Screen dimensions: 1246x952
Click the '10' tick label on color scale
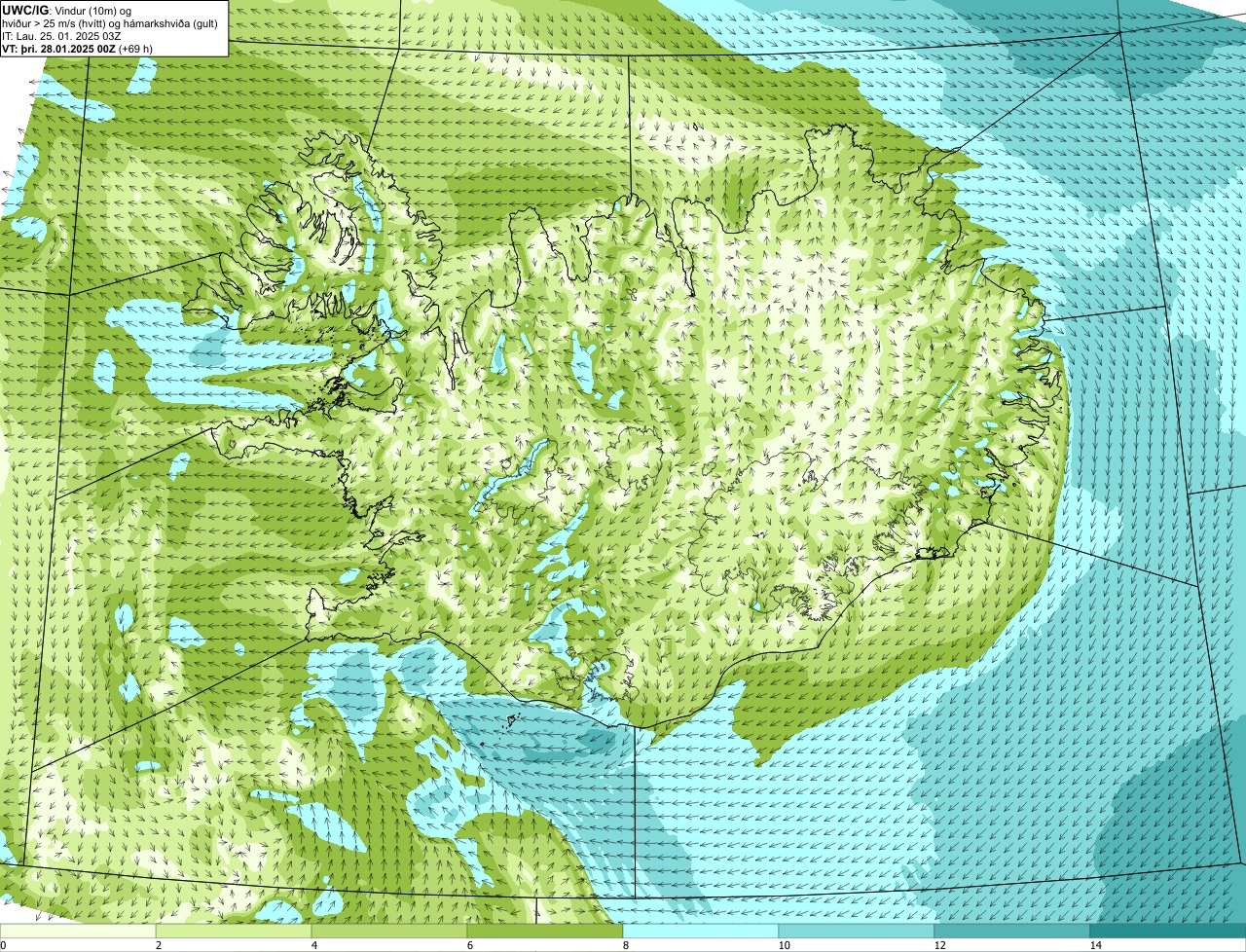[784, 945]
